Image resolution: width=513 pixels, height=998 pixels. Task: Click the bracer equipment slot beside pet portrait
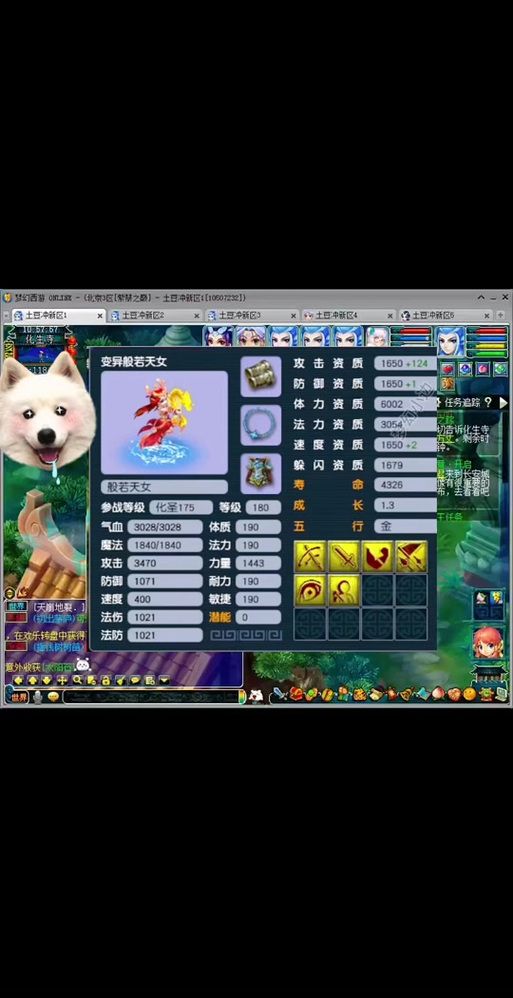[261, 377]
